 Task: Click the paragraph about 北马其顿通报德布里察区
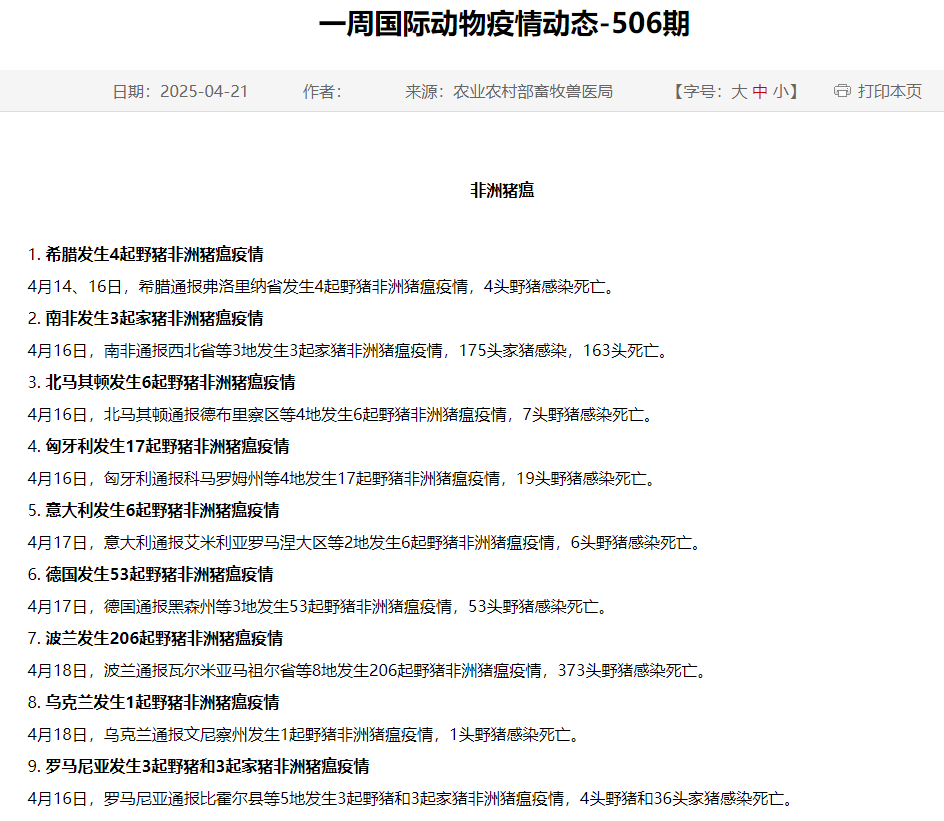pos(341,415)
